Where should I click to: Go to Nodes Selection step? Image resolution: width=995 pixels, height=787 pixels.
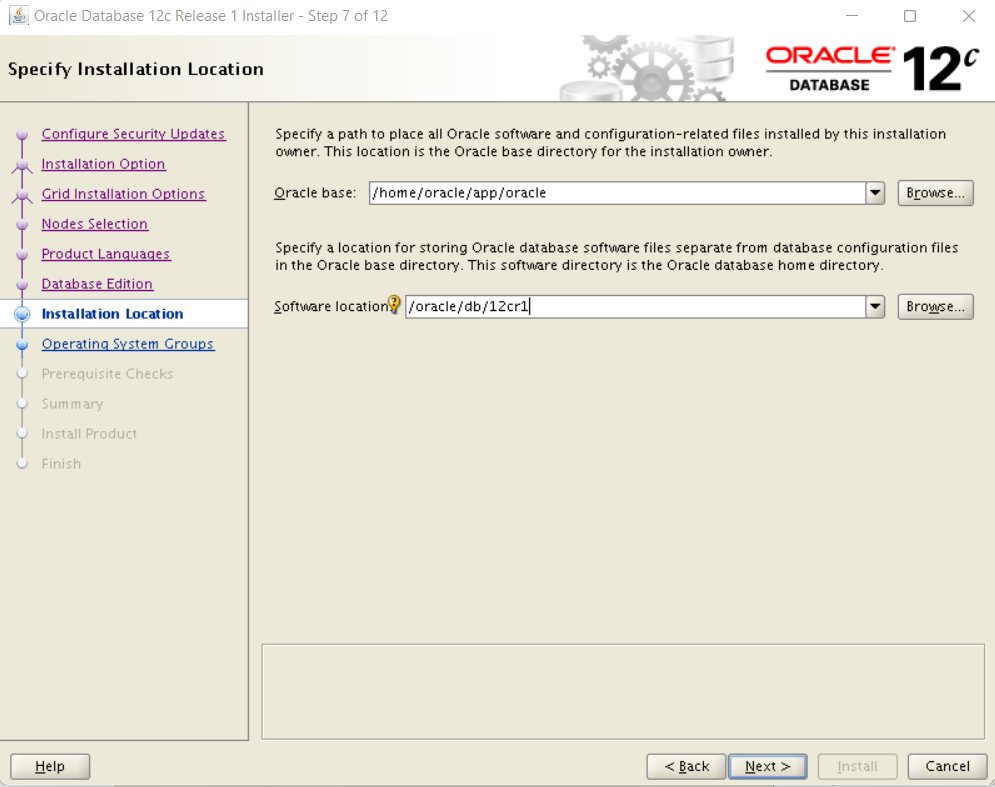pos(95,224)
